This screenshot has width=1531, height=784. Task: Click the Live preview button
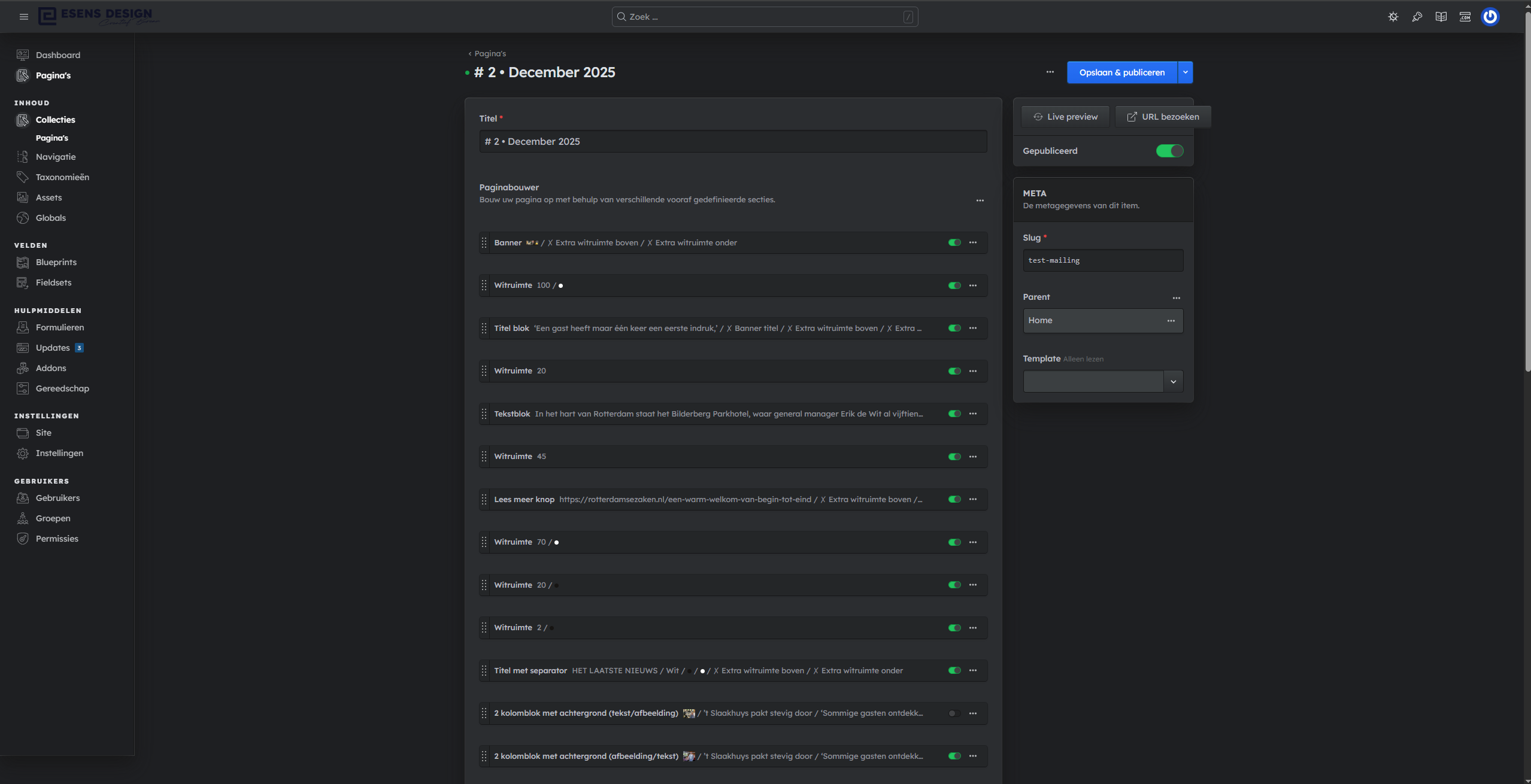click(1065, 117)
